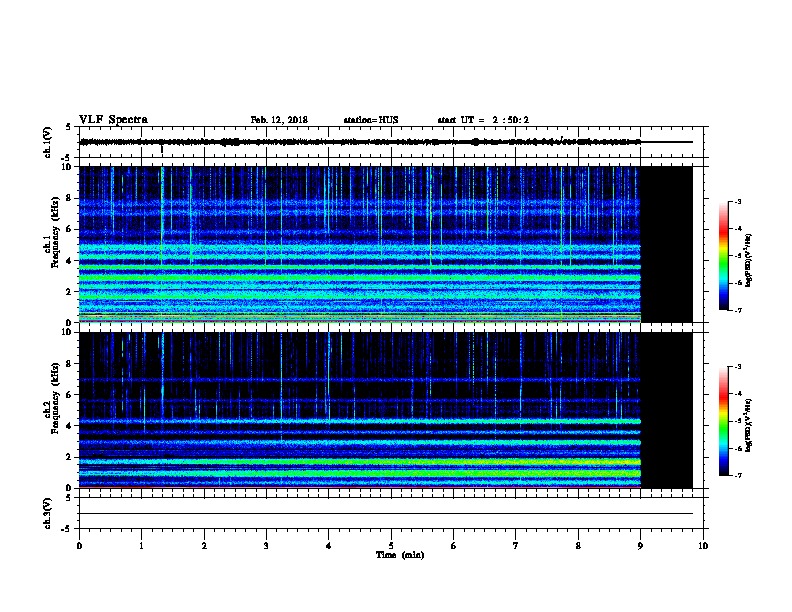Click the "4" tick on the time axis

(x=329, y=546)
